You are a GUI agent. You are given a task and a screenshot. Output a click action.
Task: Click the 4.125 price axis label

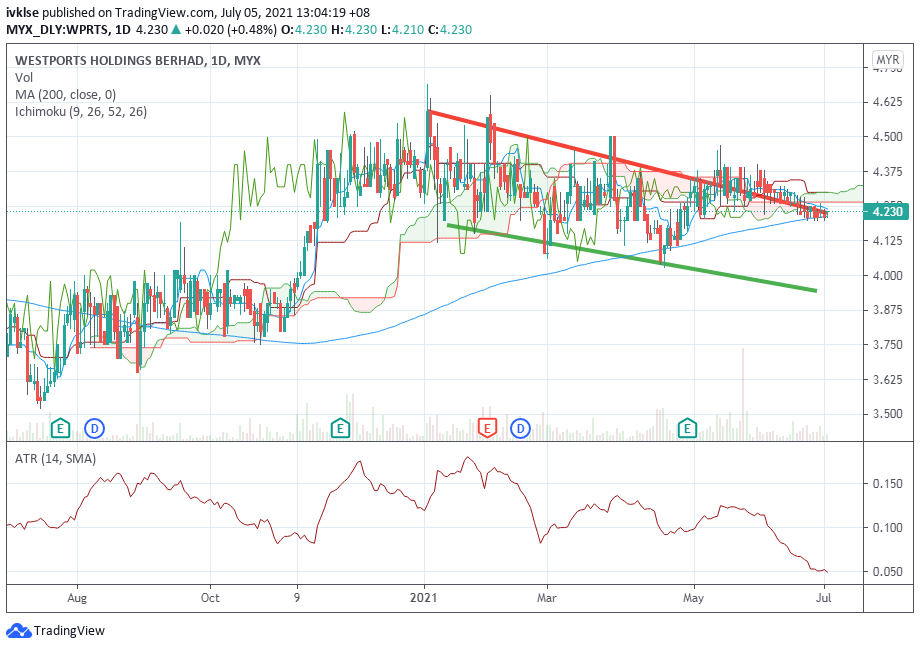(887, 241)
